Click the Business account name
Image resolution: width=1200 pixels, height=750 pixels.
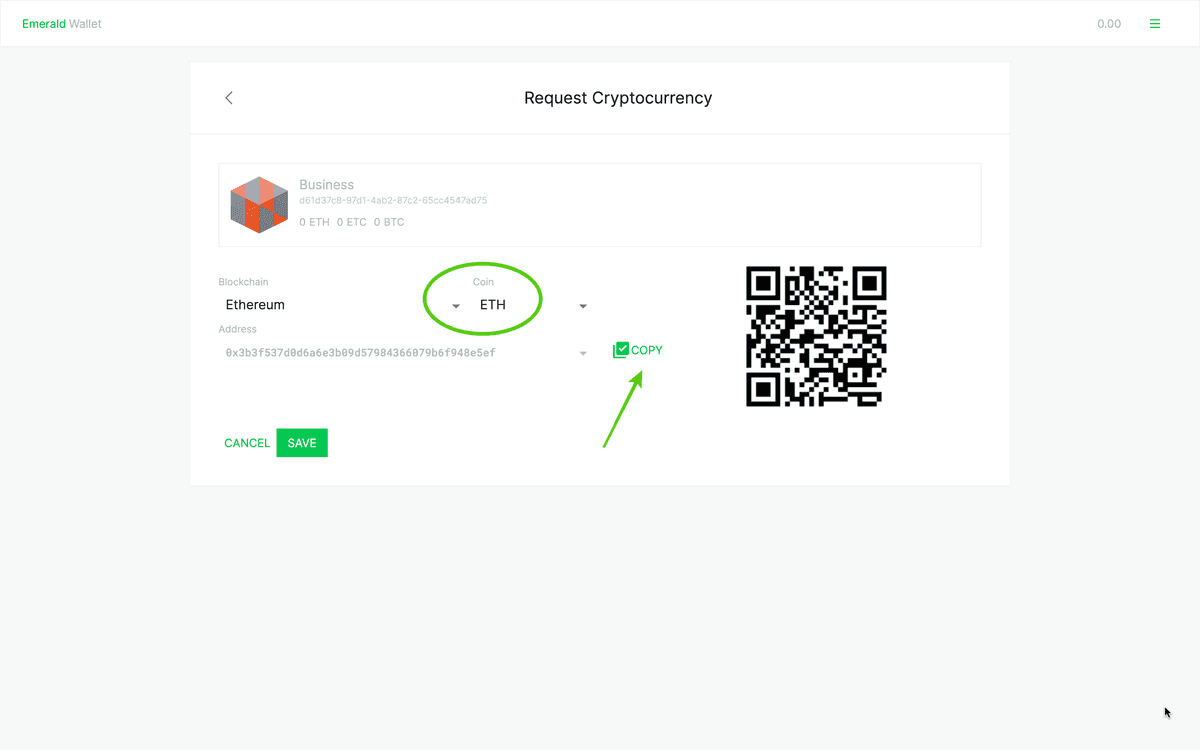pyautogui.click(x=327, y=184)
